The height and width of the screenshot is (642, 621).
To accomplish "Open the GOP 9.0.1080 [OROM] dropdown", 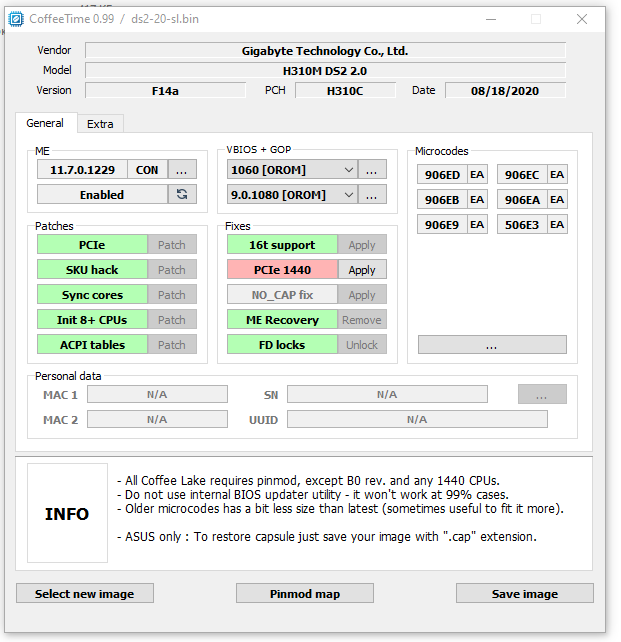I will click(x=292, y=194).
